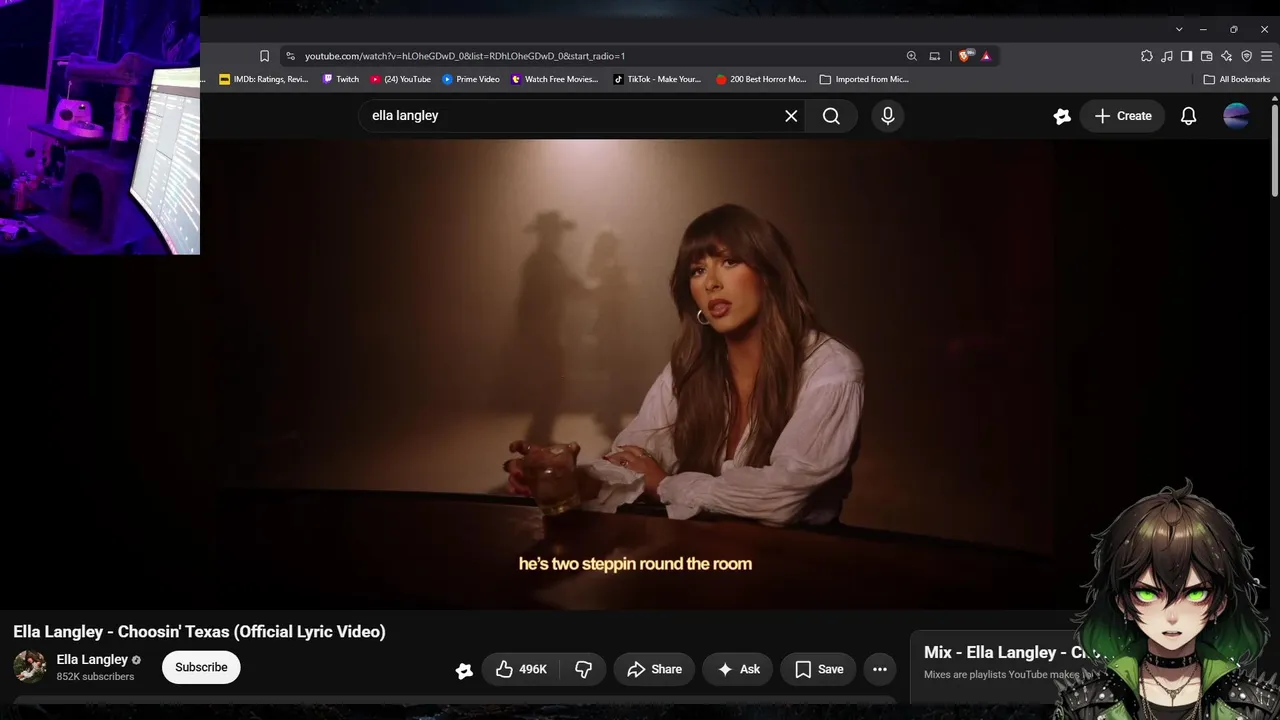Image resolution: width=1280 pixels, height=720 pixels.
Task: Open the browser extensions puzzle icon
Action: pos(1147,56)
